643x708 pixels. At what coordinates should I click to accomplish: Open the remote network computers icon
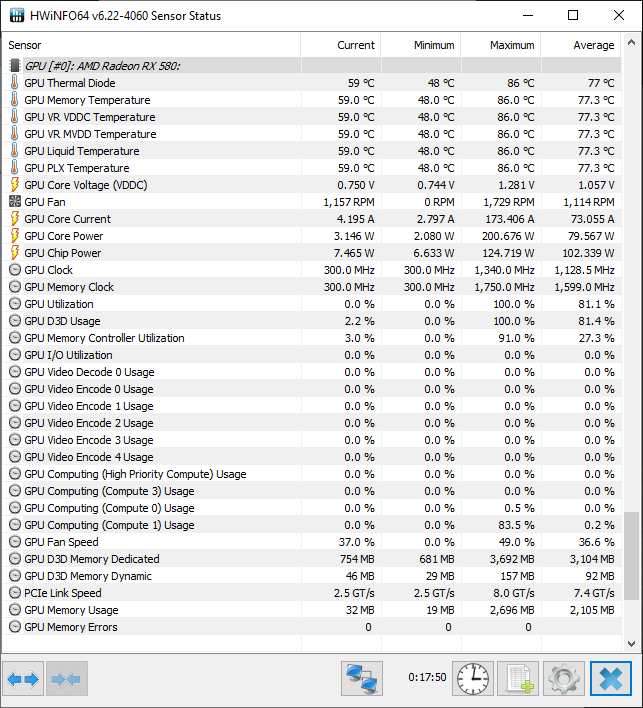(x=362, y=679)
